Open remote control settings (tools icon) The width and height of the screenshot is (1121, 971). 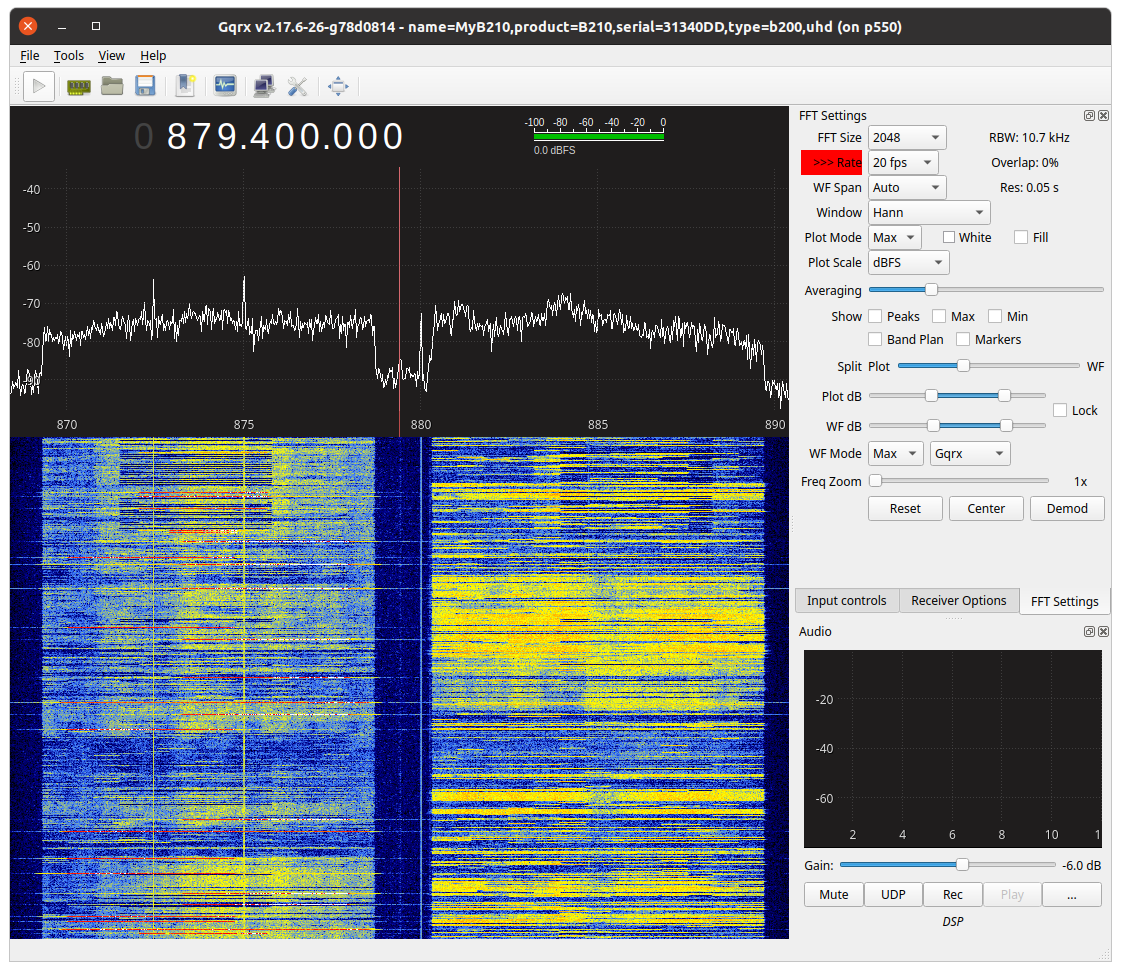point(297,87)
